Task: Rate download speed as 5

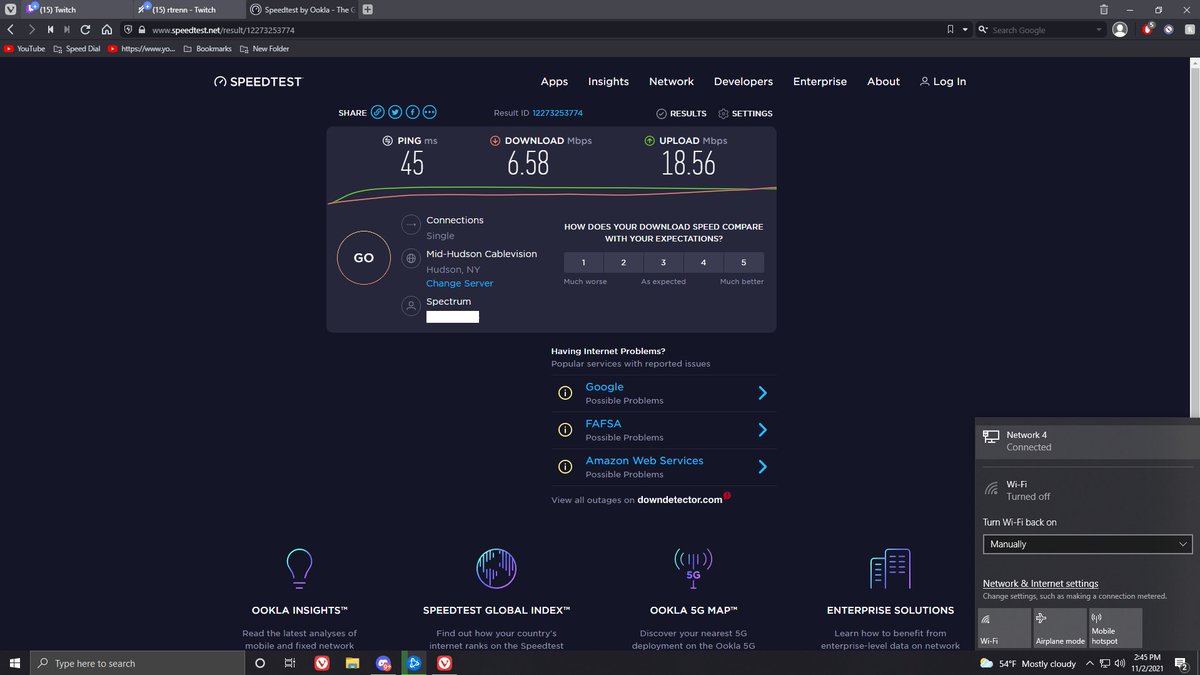Action: point(744,262)
